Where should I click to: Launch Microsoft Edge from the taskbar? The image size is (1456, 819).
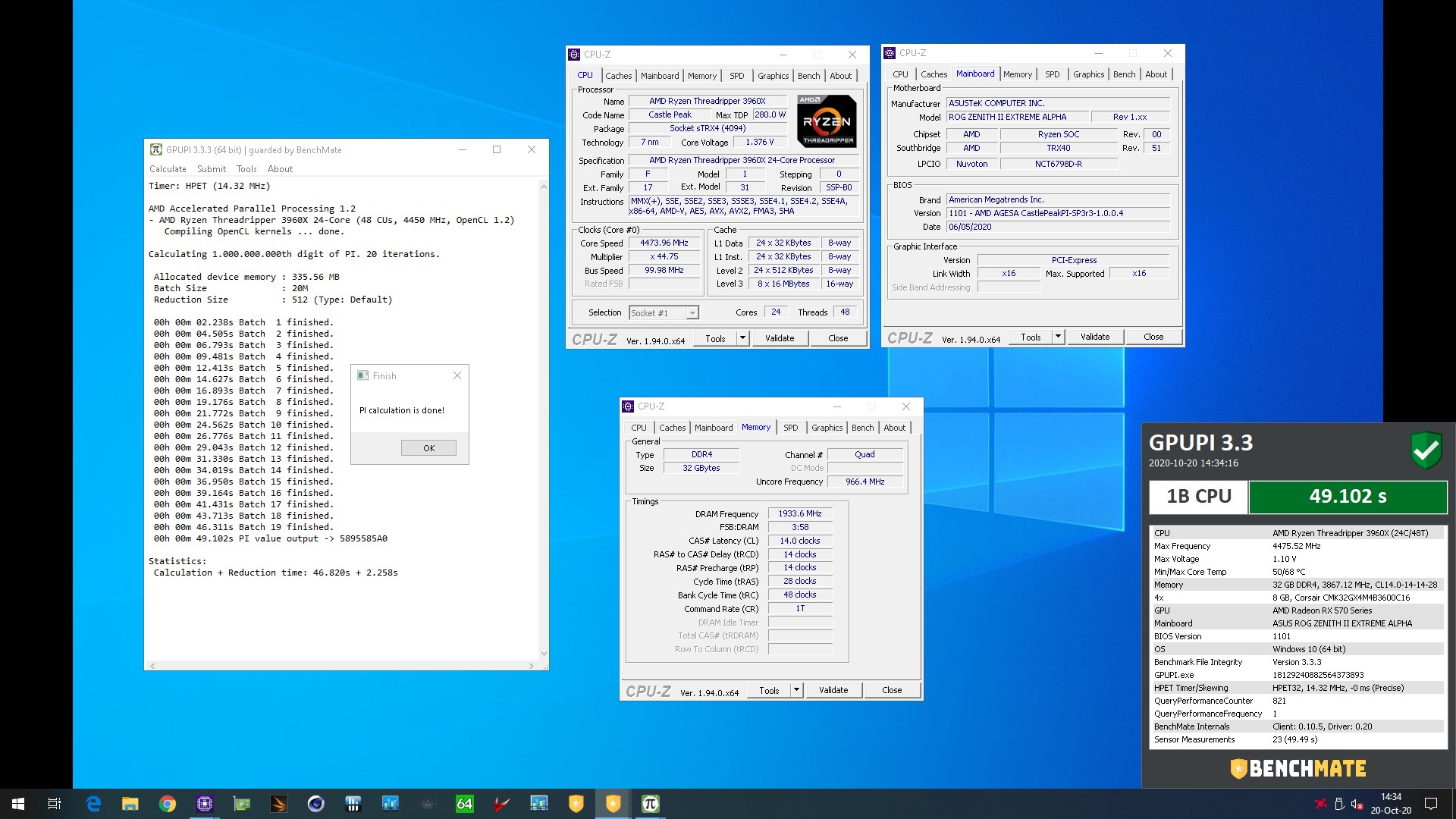tap(93, 804)
